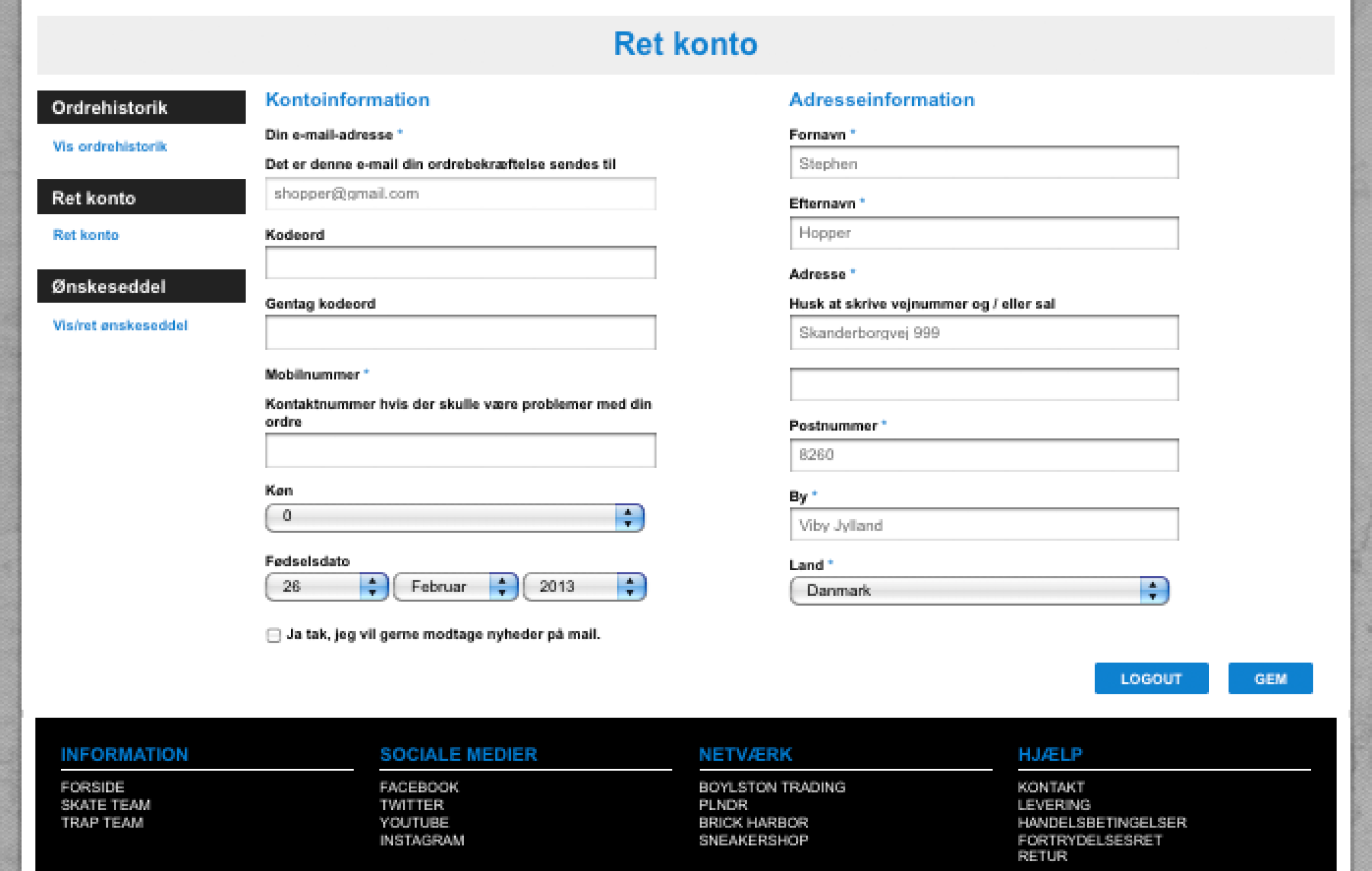Viewport: 1372px width, 871px height.
Task: Focus the Adresse field with Skanderborgvej 999
Action: [984, 333]
